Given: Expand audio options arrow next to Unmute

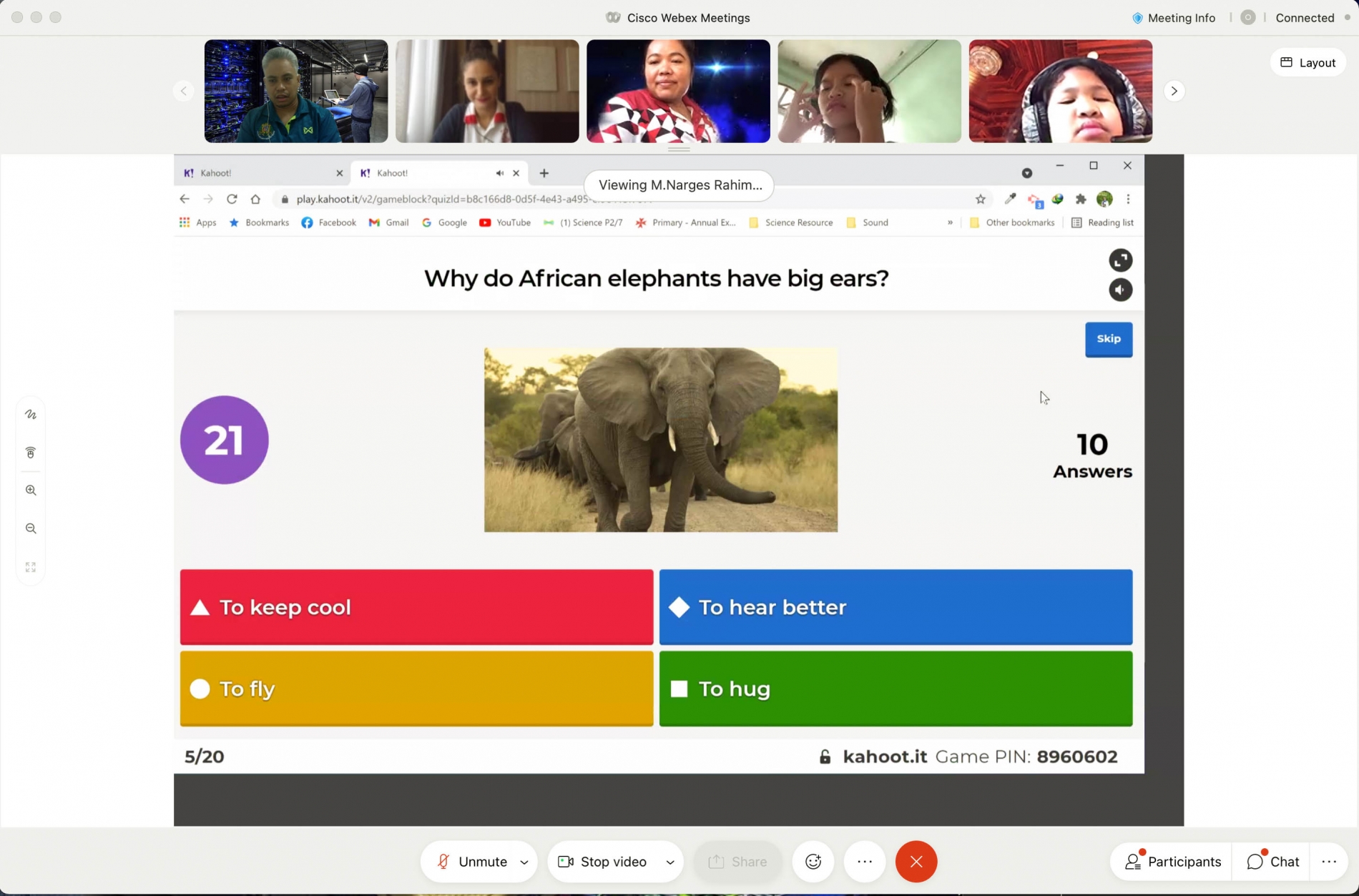Looking at the screenshot, I should pyautogui.click(x=524, y=862).
